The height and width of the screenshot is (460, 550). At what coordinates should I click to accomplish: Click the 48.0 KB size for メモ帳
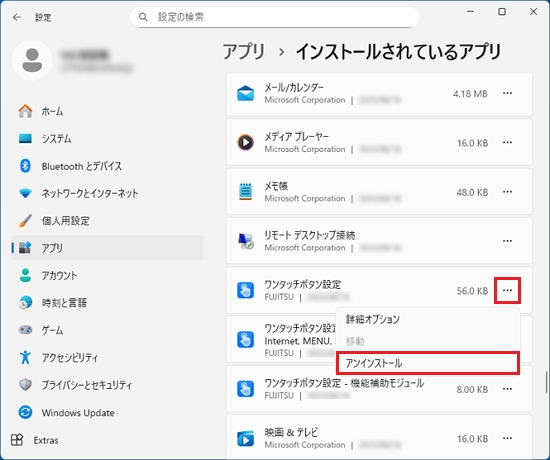pos(472,192)
